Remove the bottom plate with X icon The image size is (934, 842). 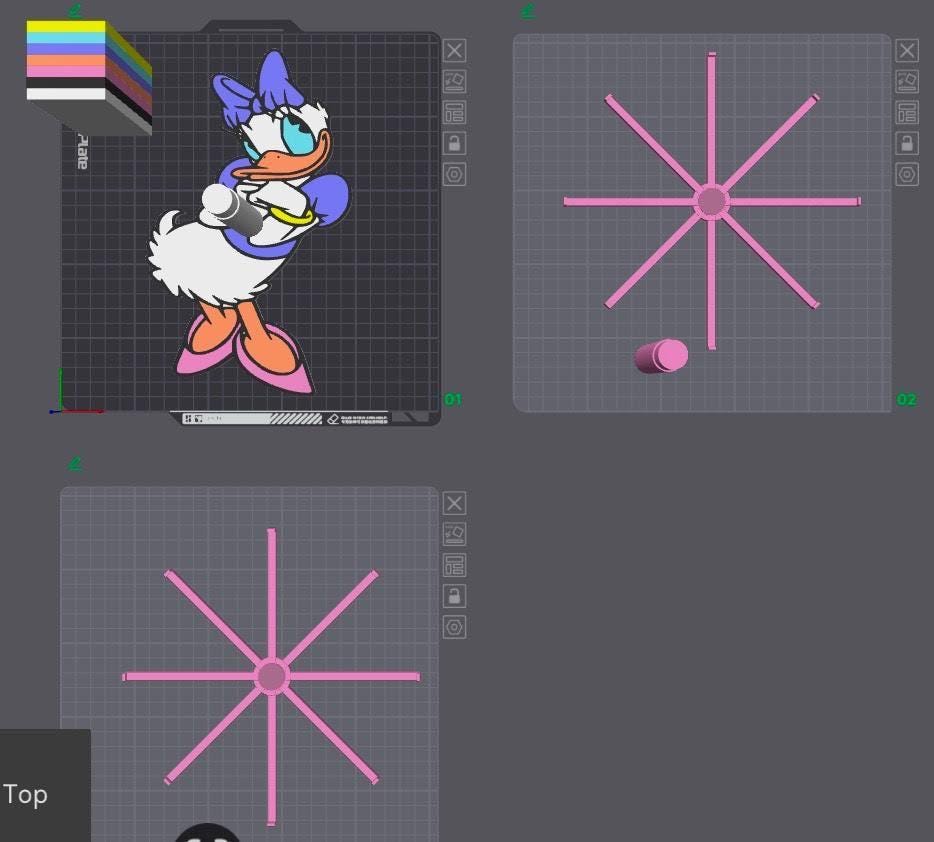coord(454,503)
